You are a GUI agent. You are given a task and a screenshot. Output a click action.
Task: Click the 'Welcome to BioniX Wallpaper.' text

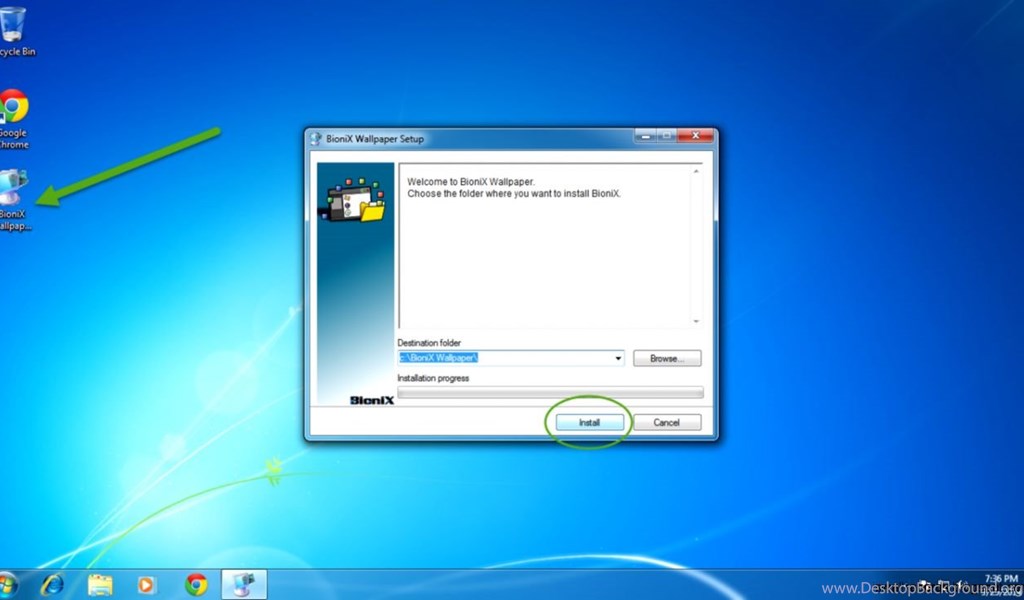pos(470,182)
